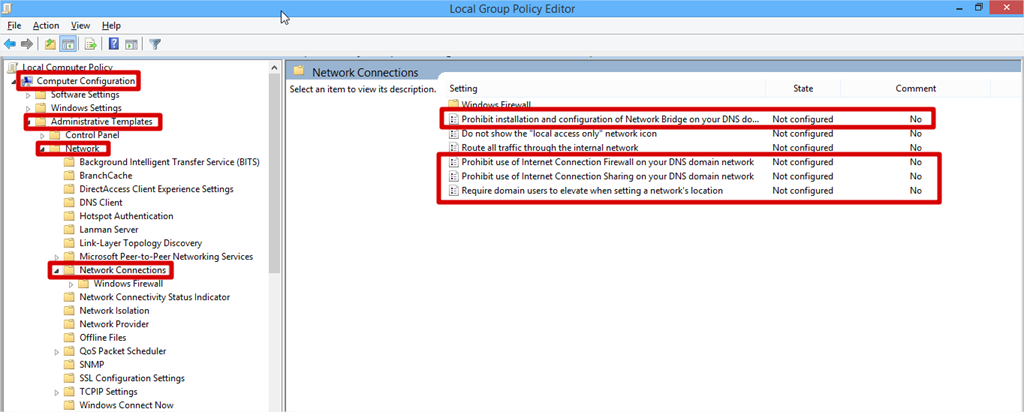Open Help via the blue question-mark icon

tap(114, 44)
